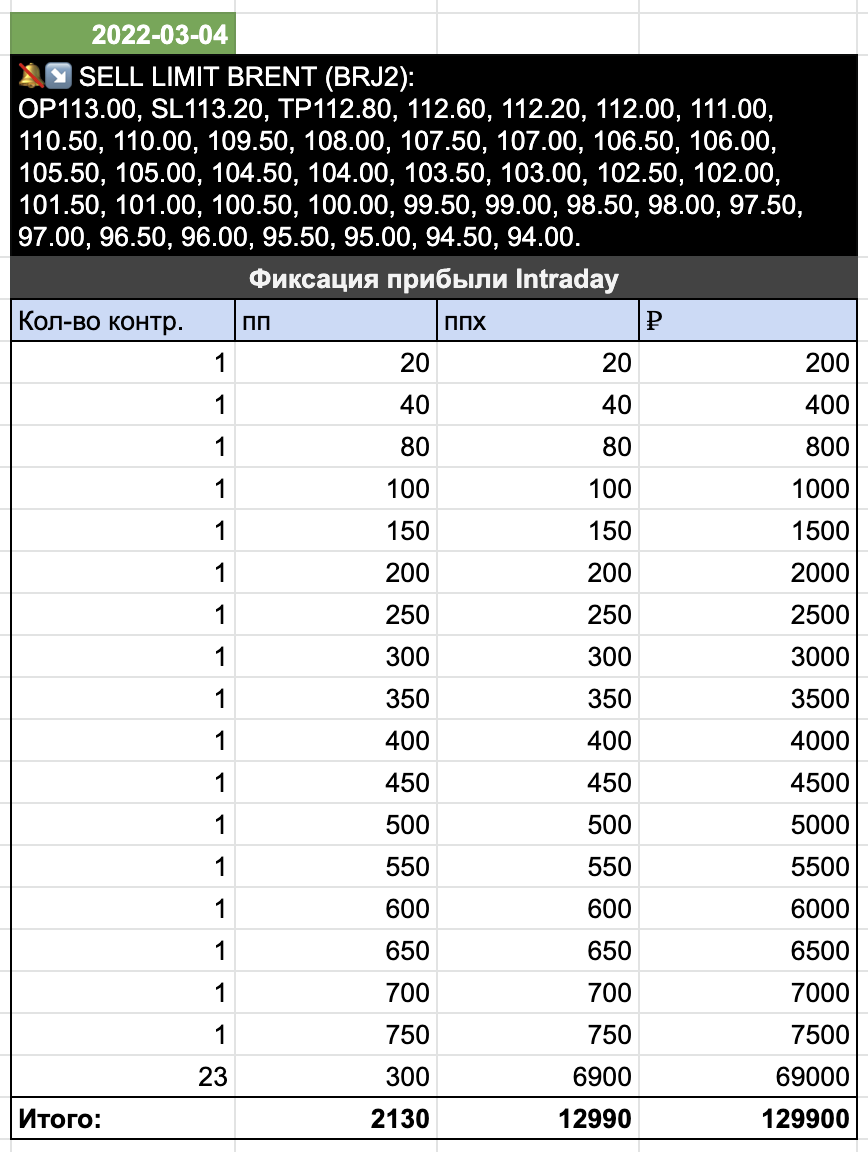Select the пп cell in the 800 ₽ row
Image resolution: width=868 pixels, height=1152 pixels.
336,446
